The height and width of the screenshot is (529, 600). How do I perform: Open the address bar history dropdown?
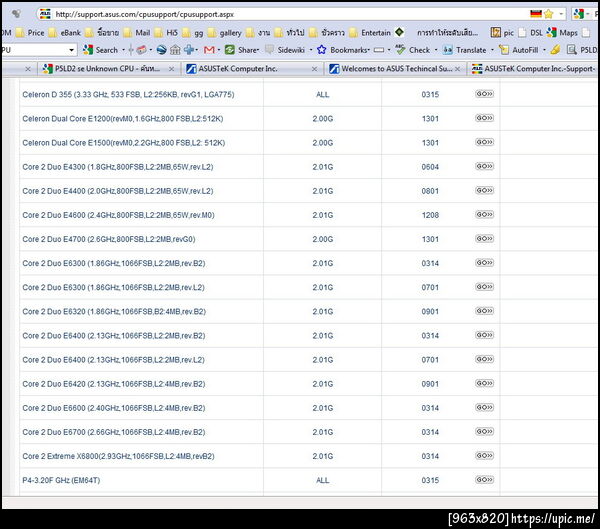coord(561,14)
